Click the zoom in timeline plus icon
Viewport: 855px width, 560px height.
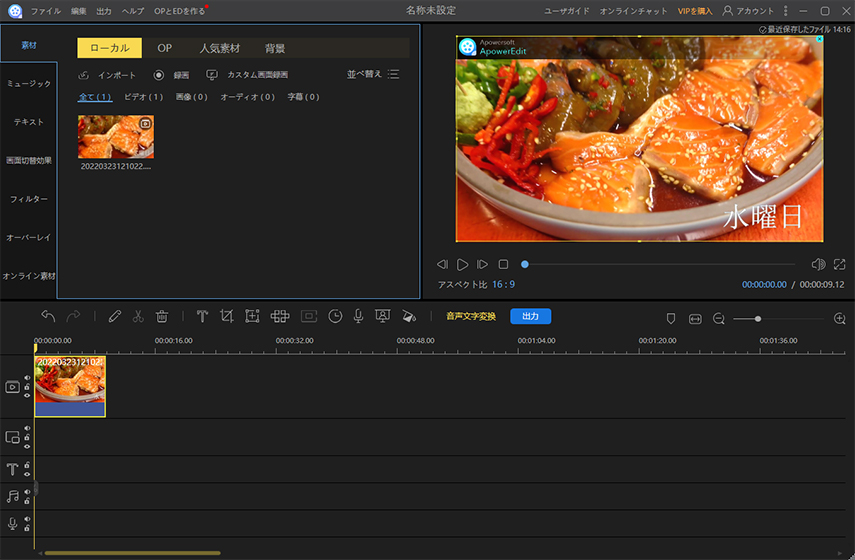pos(839,318)
